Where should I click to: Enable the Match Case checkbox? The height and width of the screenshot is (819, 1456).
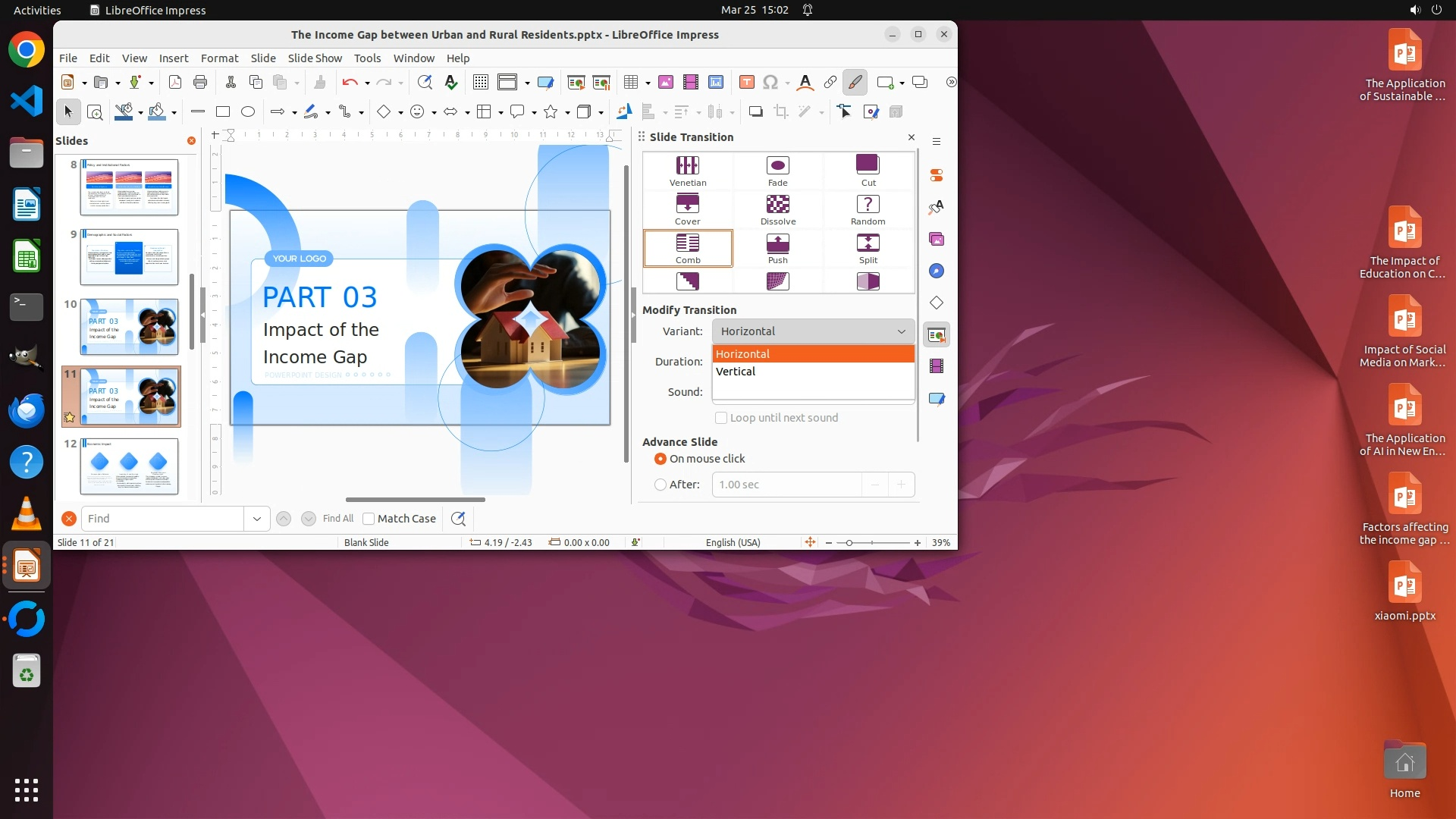coord(369,519)
